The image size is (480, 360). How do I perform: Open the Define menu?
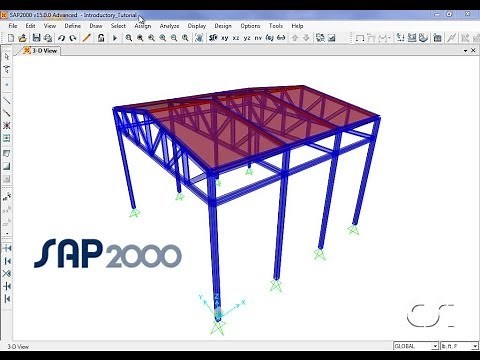(73, 26)
